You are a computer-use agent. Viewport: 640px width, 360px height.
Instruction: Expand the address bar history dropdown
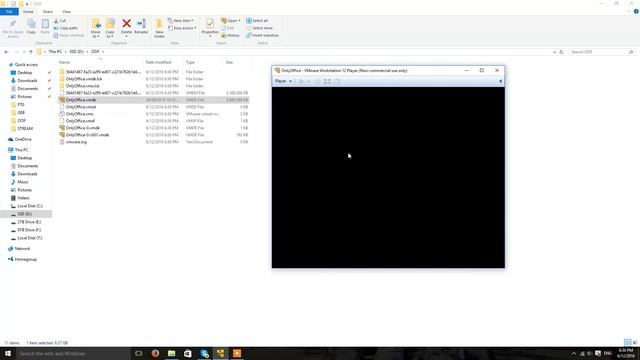(554, 52)
